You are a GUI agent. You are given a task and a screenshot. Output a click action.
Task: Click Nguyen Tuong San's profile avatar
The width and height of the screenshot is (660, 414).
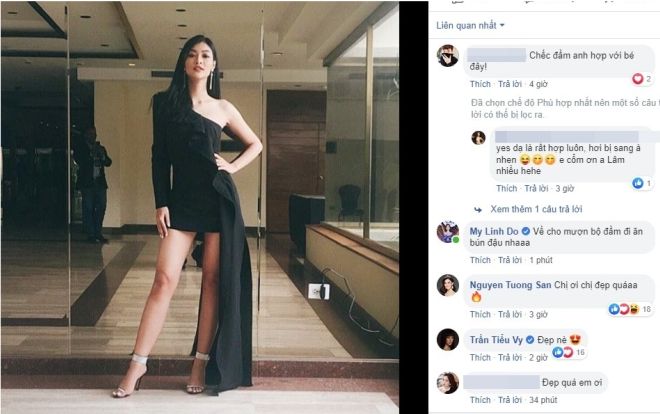(447, 285)
